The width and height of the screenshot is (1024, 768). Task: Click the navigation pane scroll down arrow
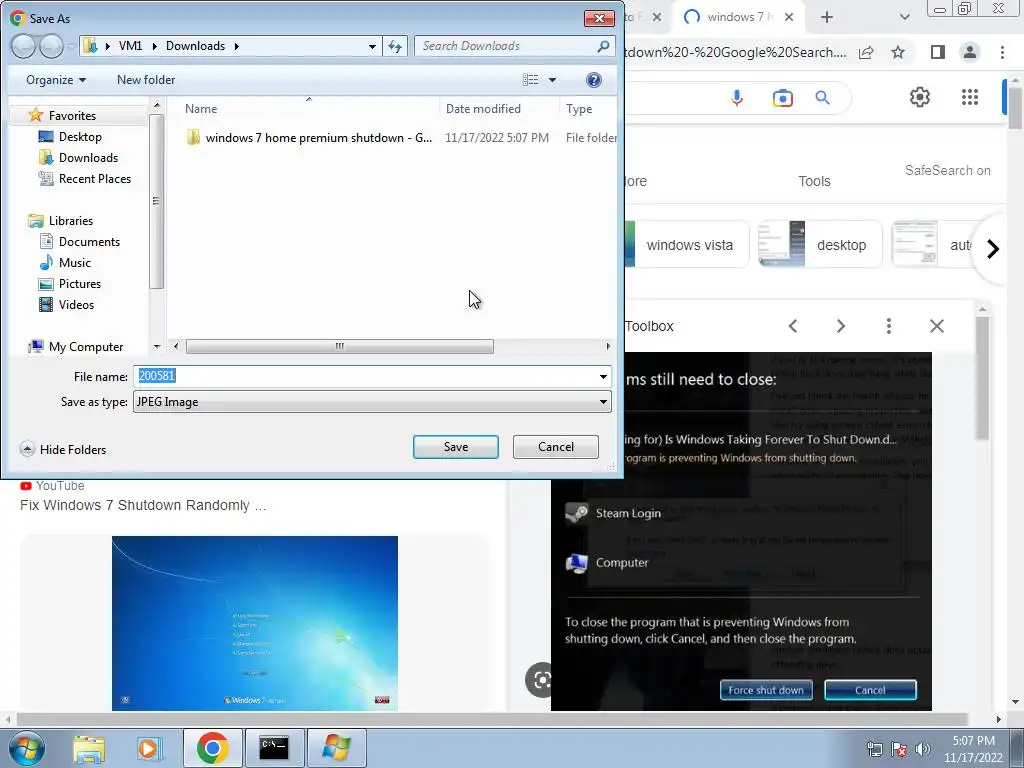click(x=157, y=347)
